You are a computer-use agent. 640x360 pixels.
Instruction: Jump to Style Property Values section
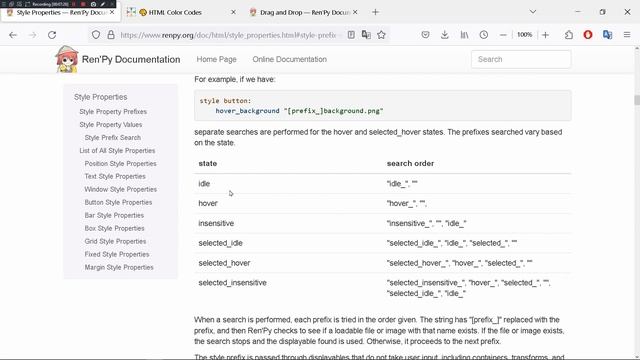click(x=111, y=124)
